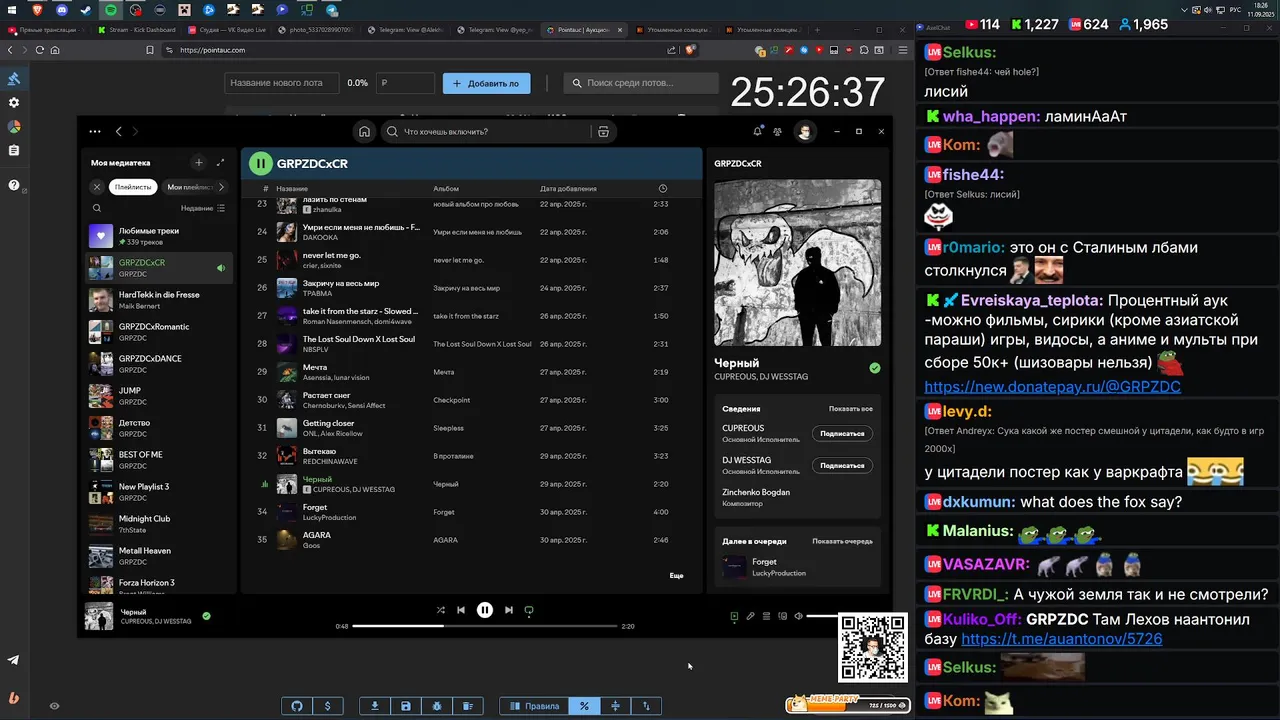Open Metall Heaven playlist
The width and height of the screenshot is (1280, 720).
click(x=160, y=556)
